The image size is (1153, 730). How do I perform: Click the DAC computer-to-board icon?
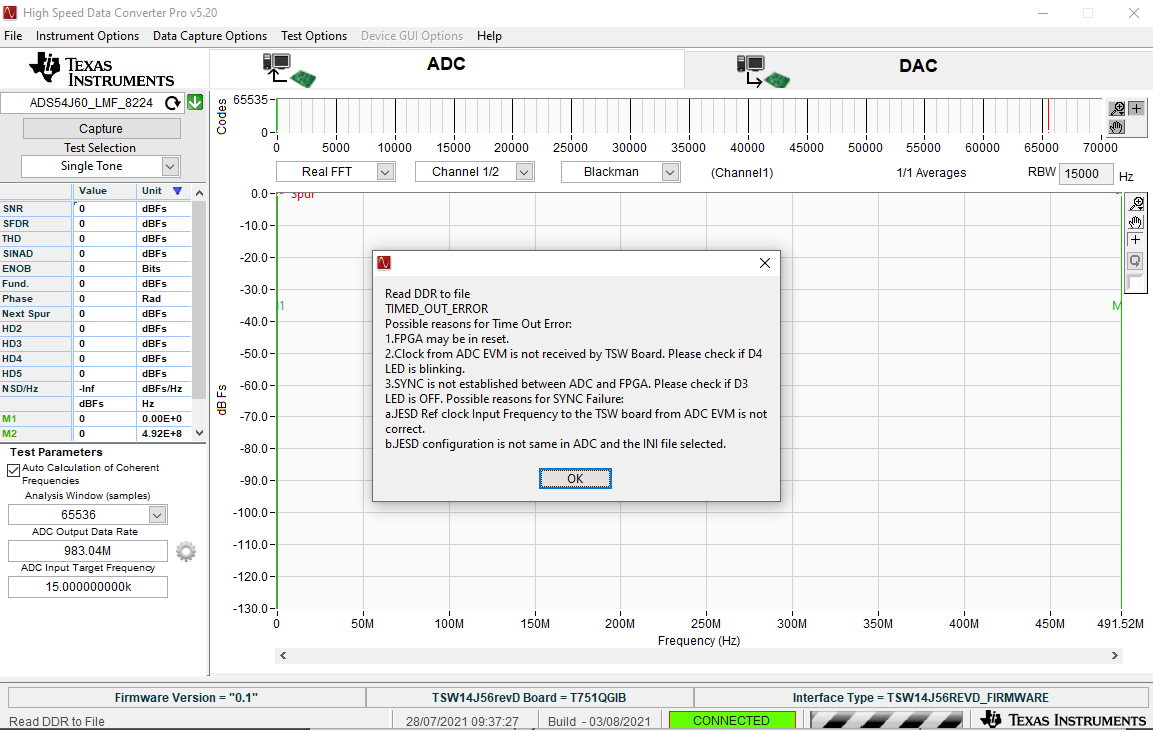coord(763,71)
